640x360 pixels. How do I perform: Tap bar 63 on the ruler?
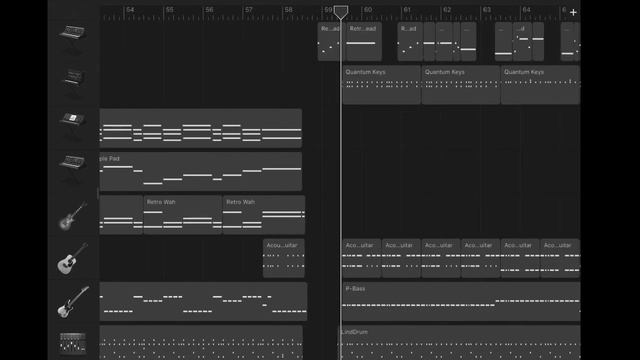tap(487, 10)
